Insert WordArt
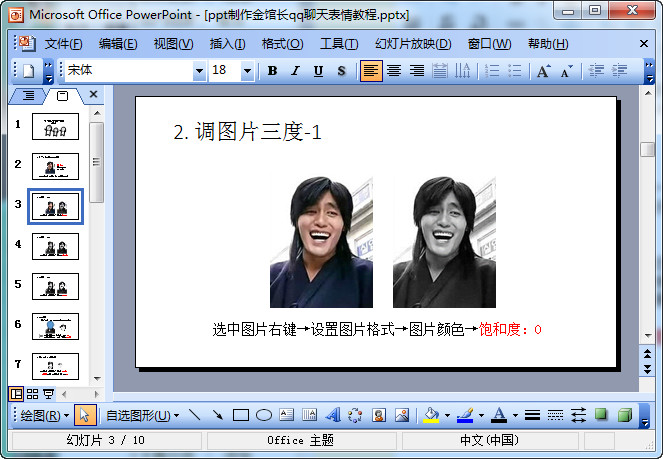 coord(333,415)
